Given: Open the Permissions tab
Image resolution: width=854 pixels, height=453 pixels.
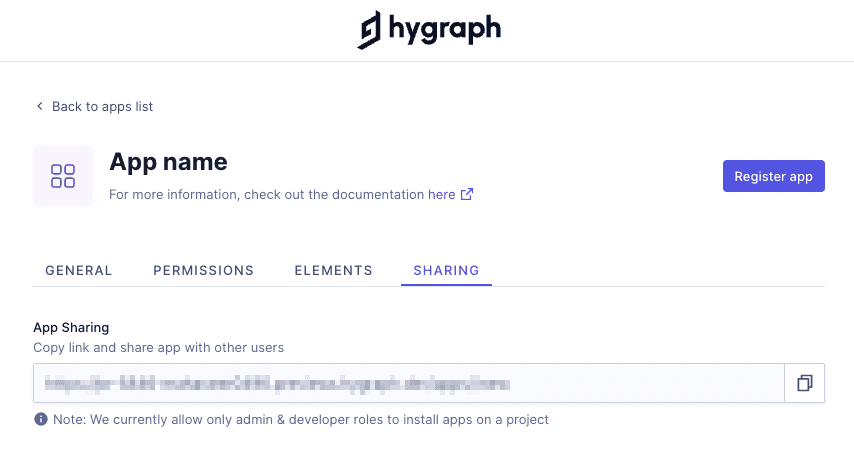Looking at the screenshot, I should click(x=203, y=270).
